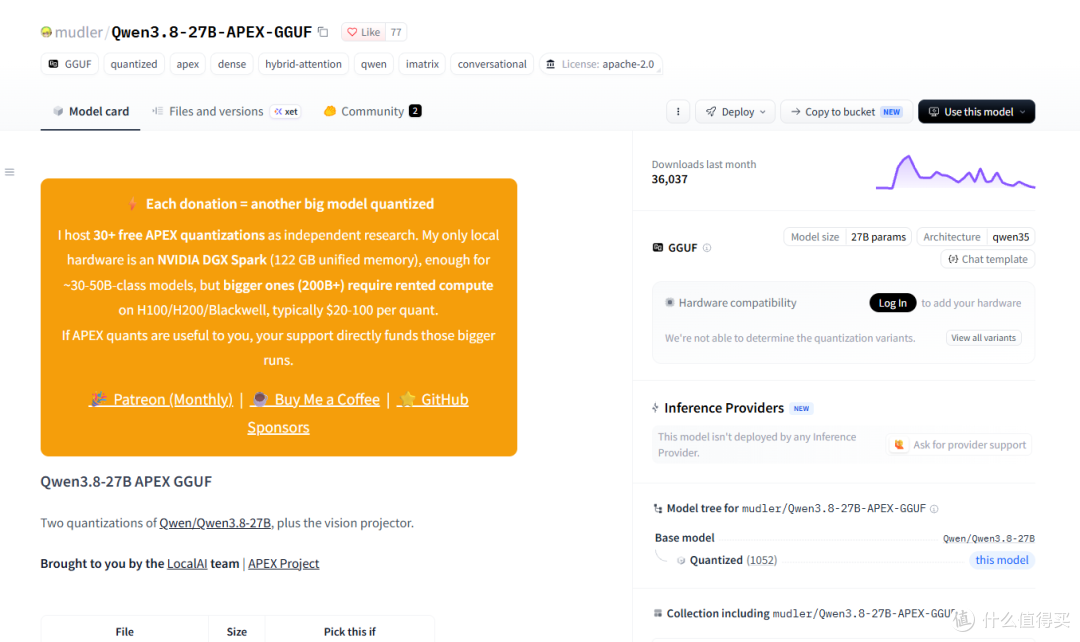Click the GGUF info icon
The image size is (1080, 642).
pos(707,248)
